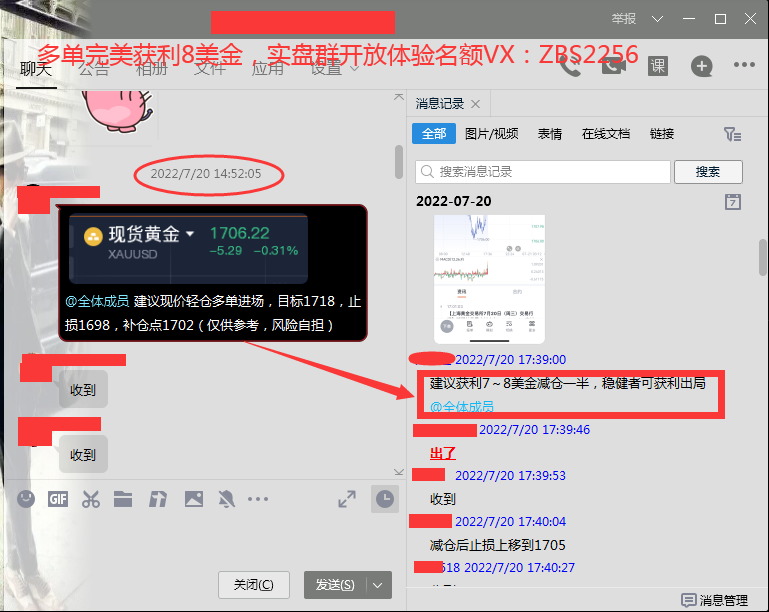Close the 消息记录 tab

(475, 104)
